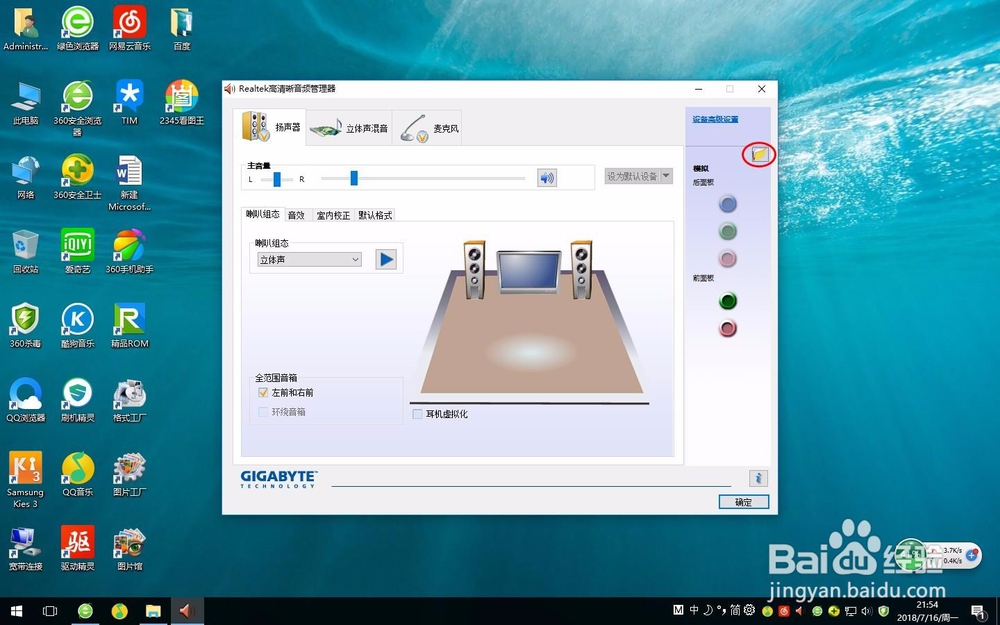
Task: Enable 耳机虚拟化 headphone virtualization checkbox
Action: tap(418, 415)
